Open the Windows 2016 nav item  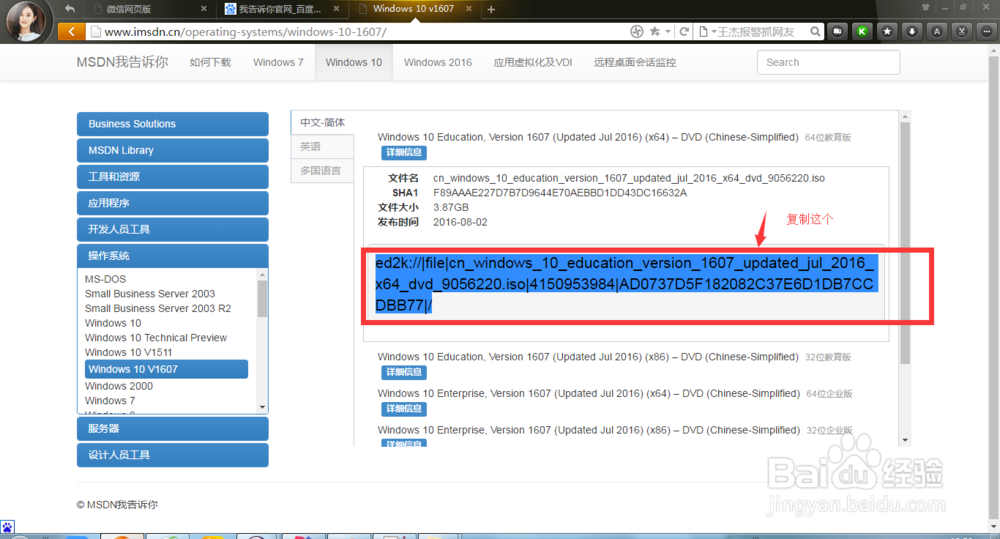(438, 63)
